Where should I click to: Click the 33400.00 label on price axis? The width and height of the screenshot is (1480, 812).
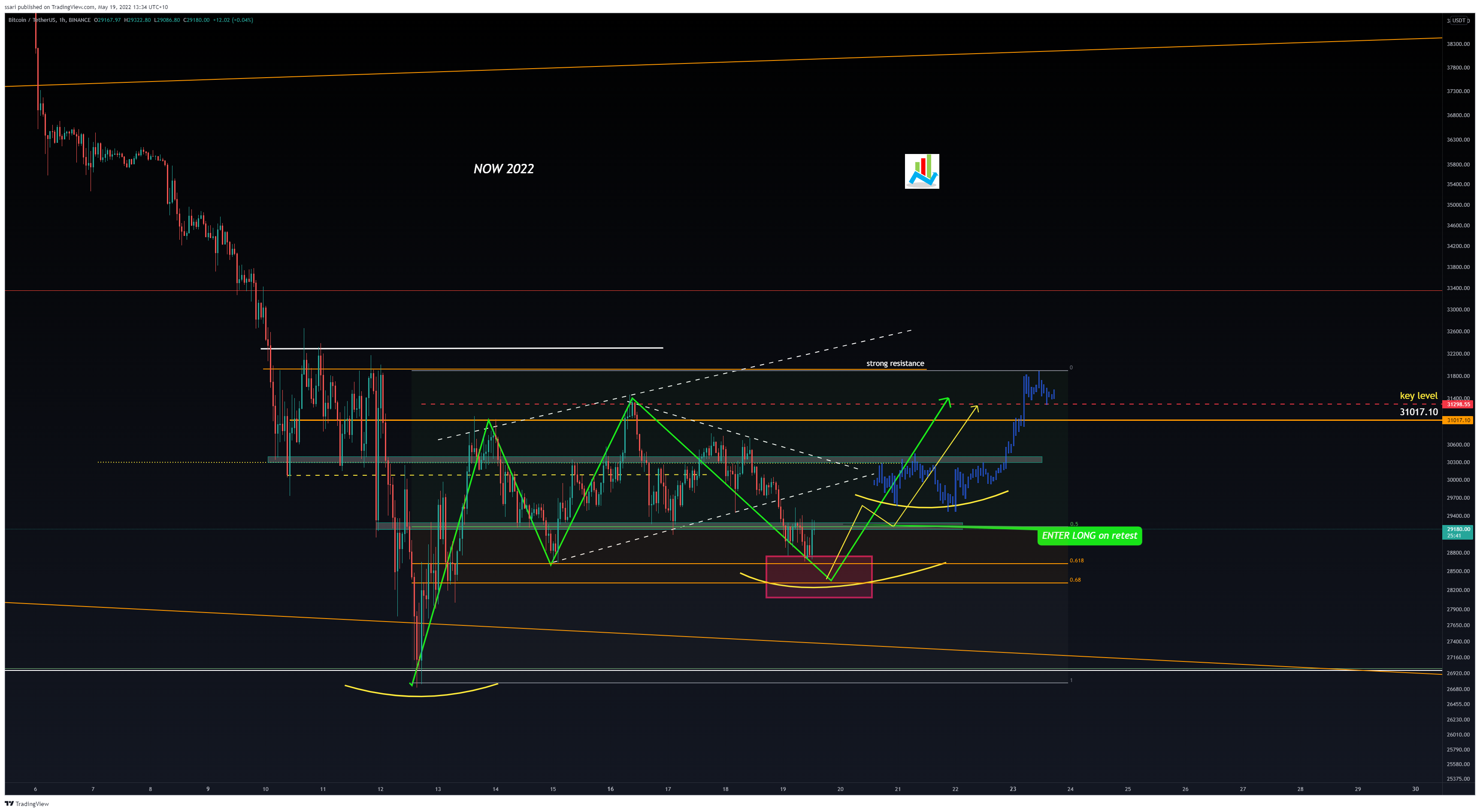point(1458,288)
